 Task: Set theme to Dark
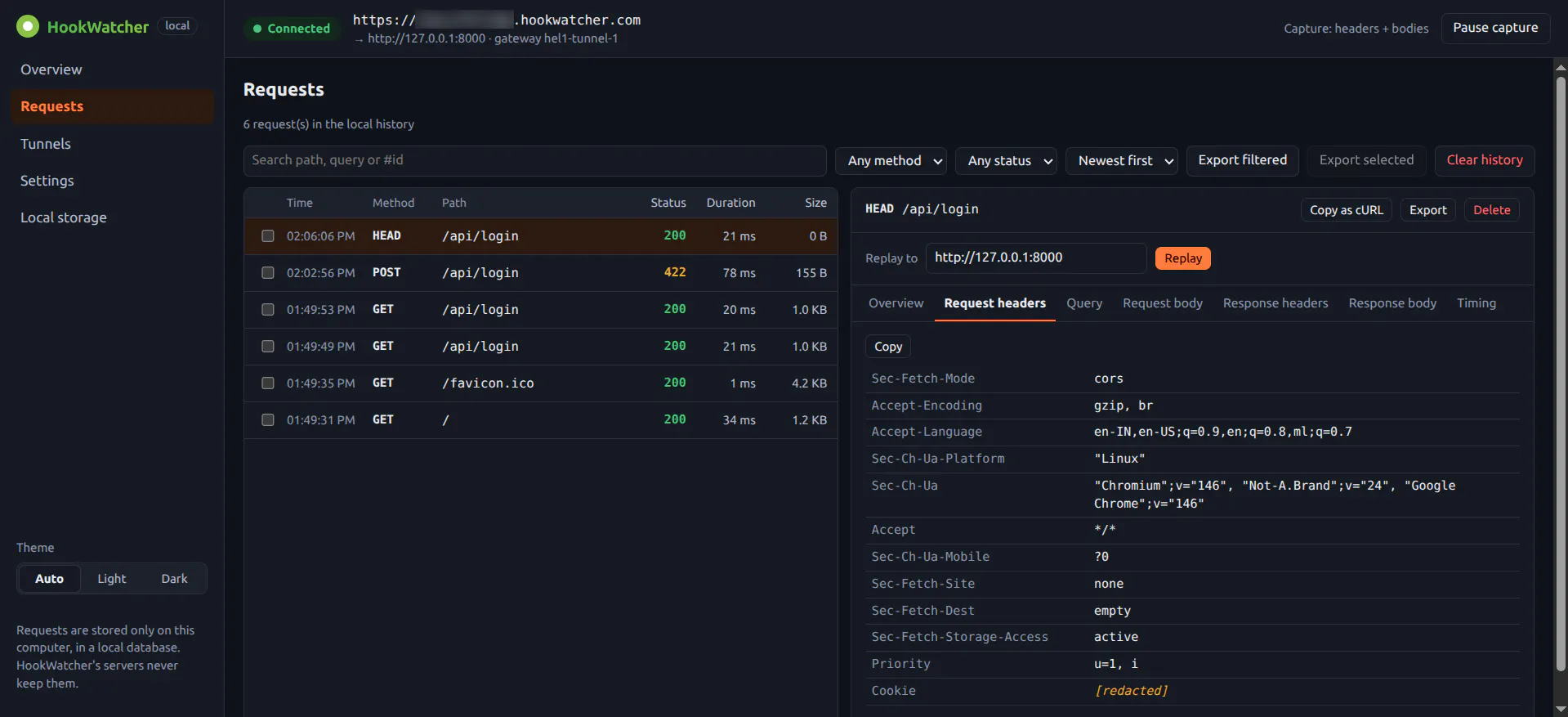(174, 579)
